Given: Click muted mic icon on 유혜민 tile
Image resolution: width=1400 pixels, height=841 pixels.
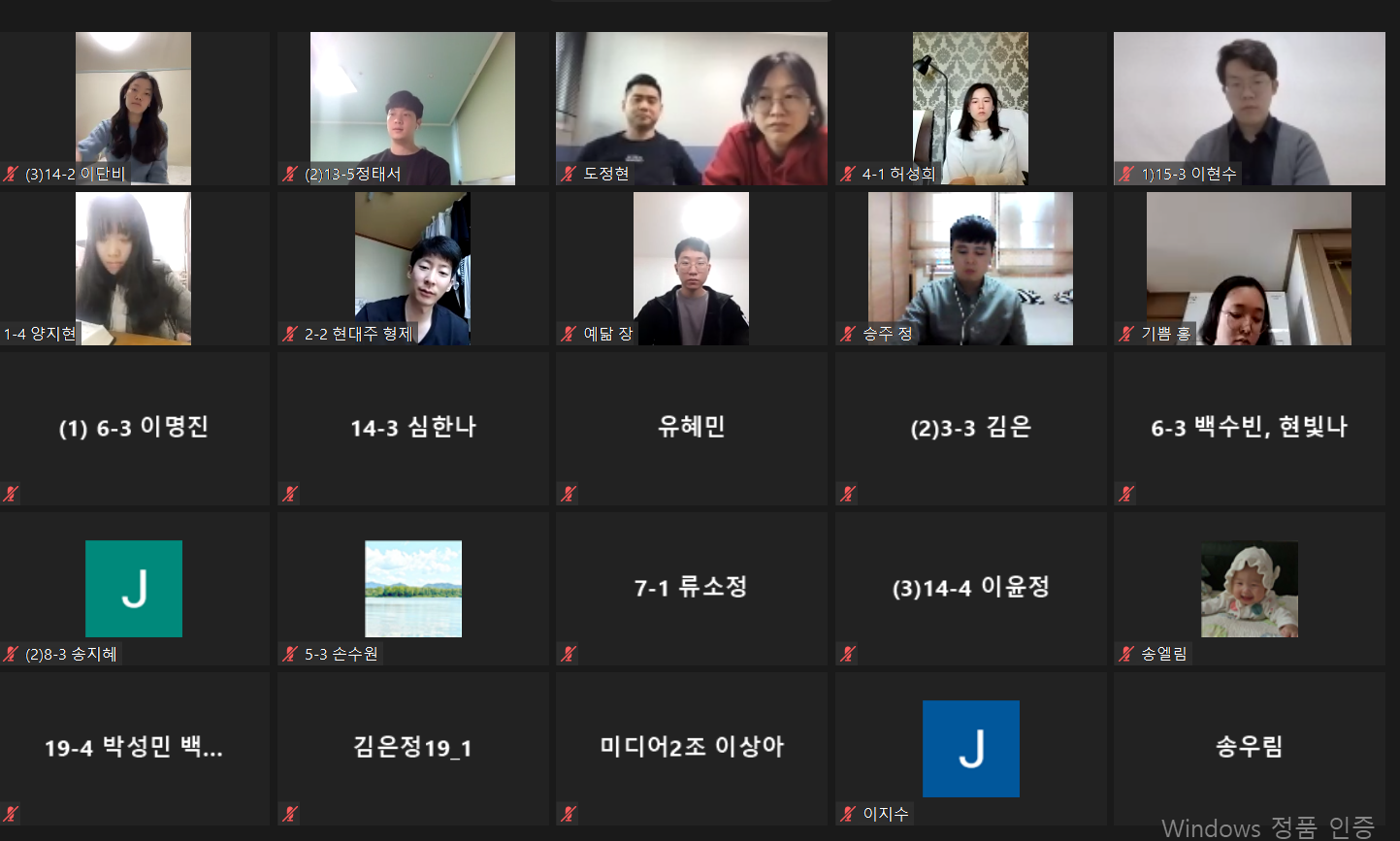Looking at the screenshot, I should coord(569,494).
